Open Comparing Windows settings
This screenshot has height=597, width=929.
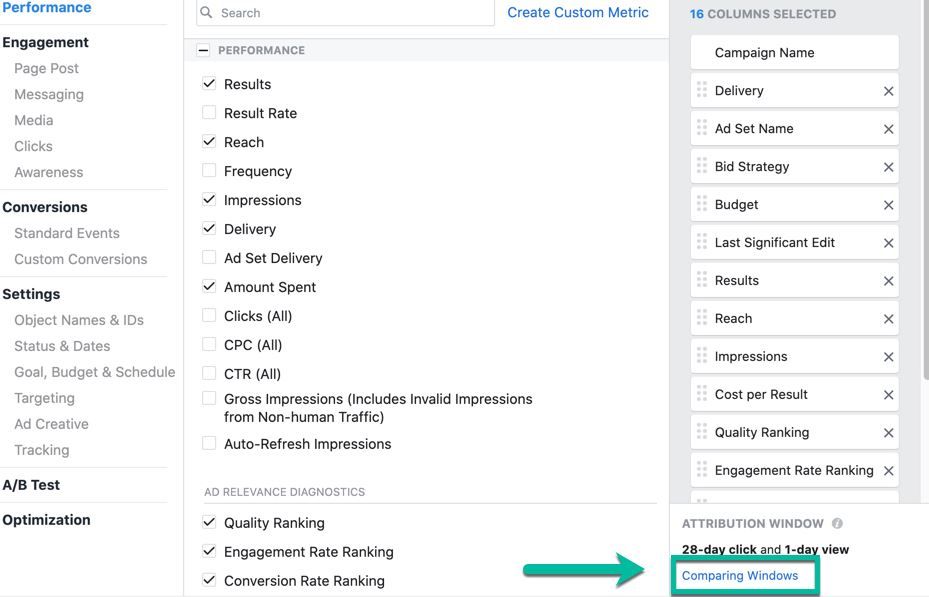pyautogui.click(x=740, y=575)
